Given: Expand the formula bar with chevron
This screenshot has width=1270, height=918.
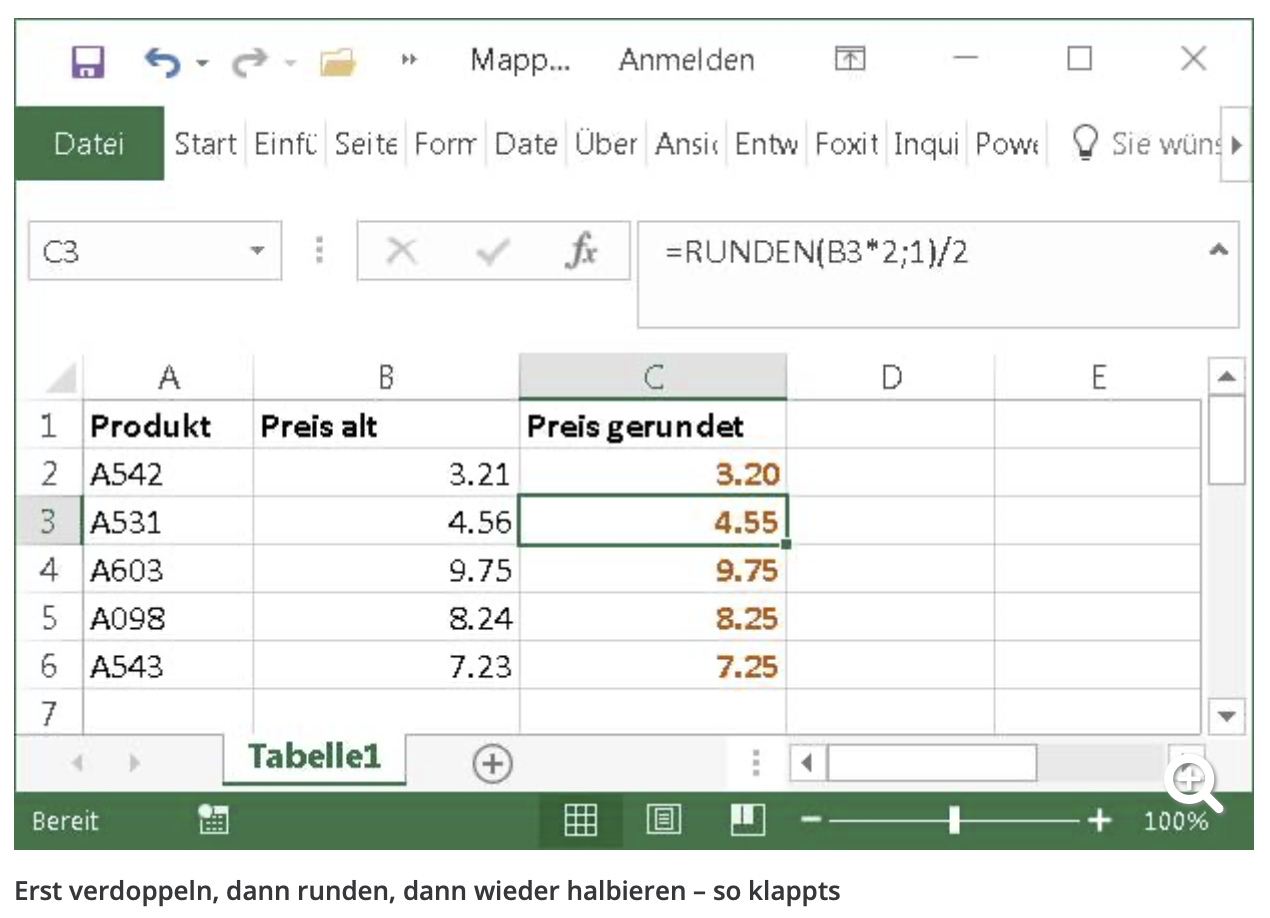Looking at the screenshot, I should 1218,251.
